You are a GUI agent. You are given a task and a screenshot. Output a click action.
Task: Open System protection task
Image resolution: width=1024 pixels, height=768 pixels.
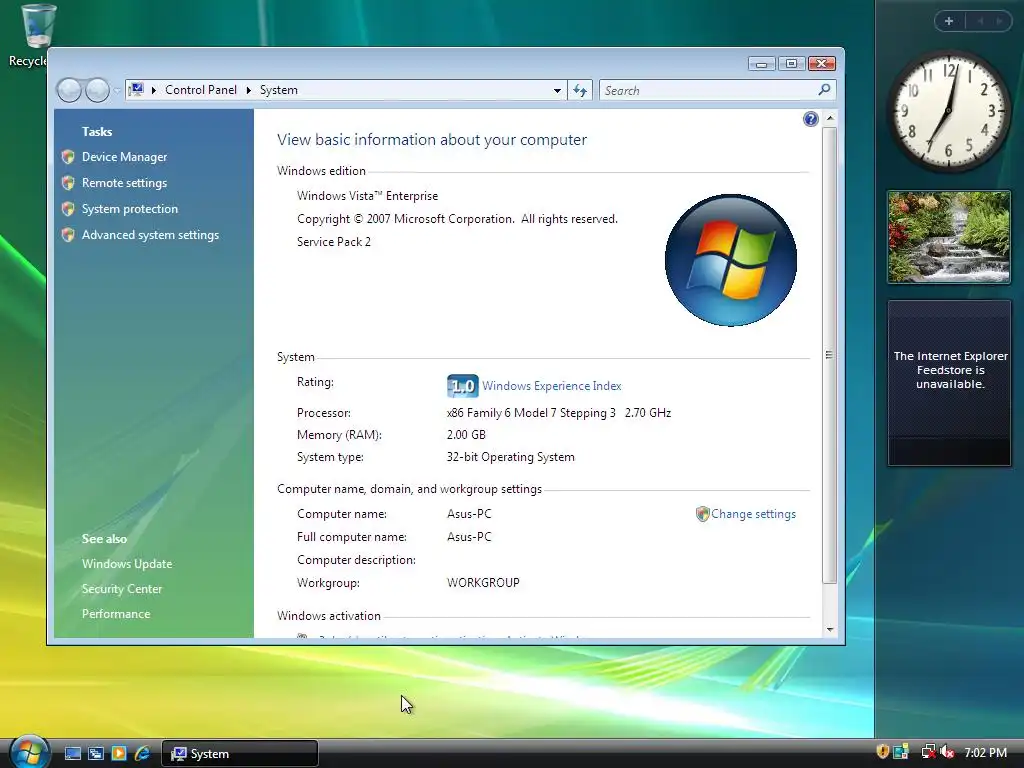pos(129,209)
